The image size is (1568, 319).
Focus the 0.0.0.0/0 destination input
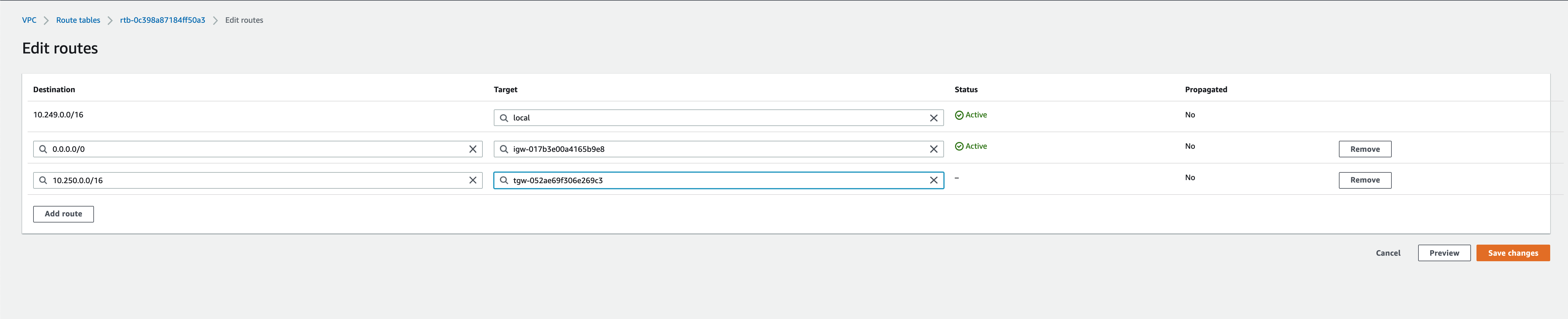click(255, 149)
